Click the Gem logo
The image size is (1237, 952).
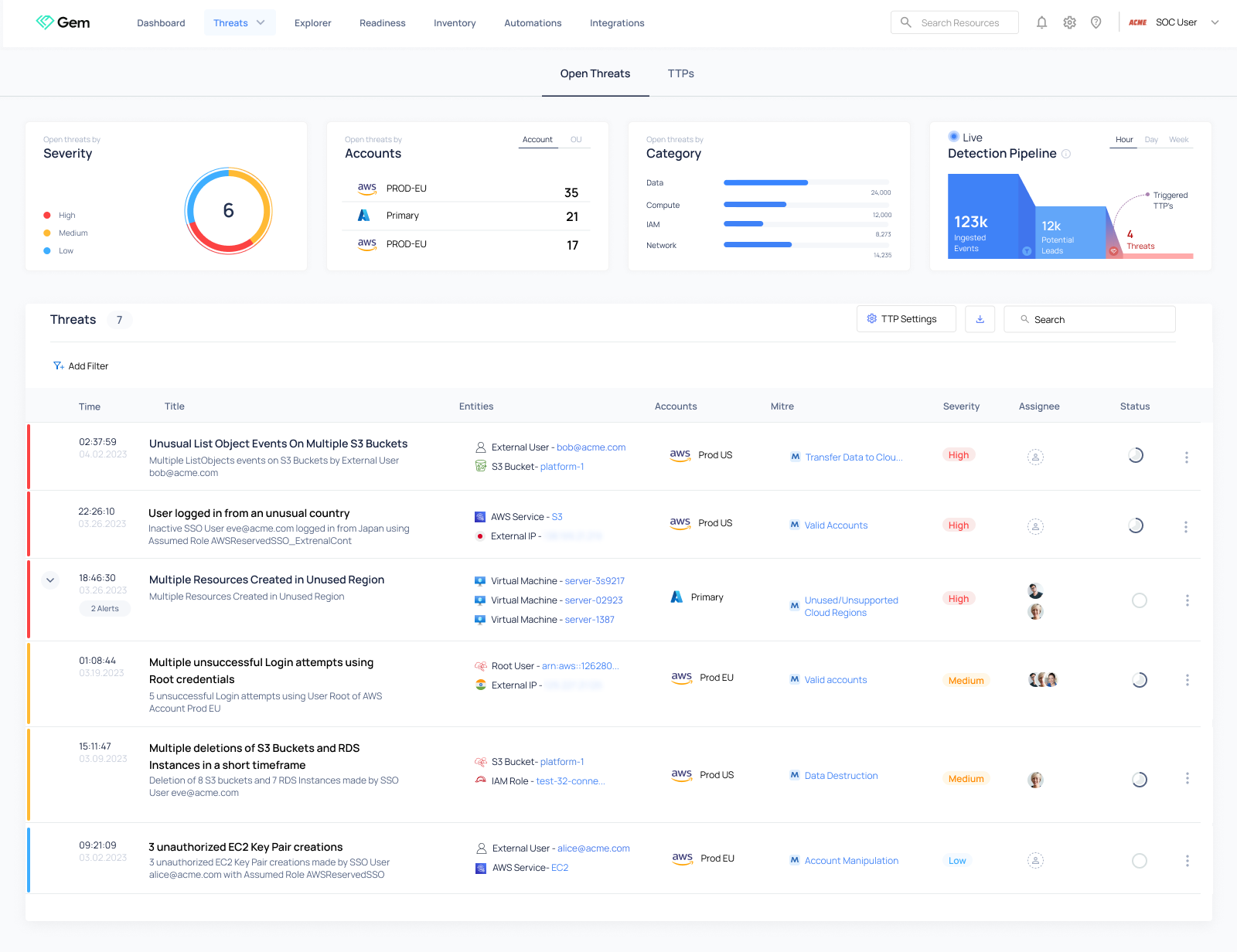click(x=63, y=22)
